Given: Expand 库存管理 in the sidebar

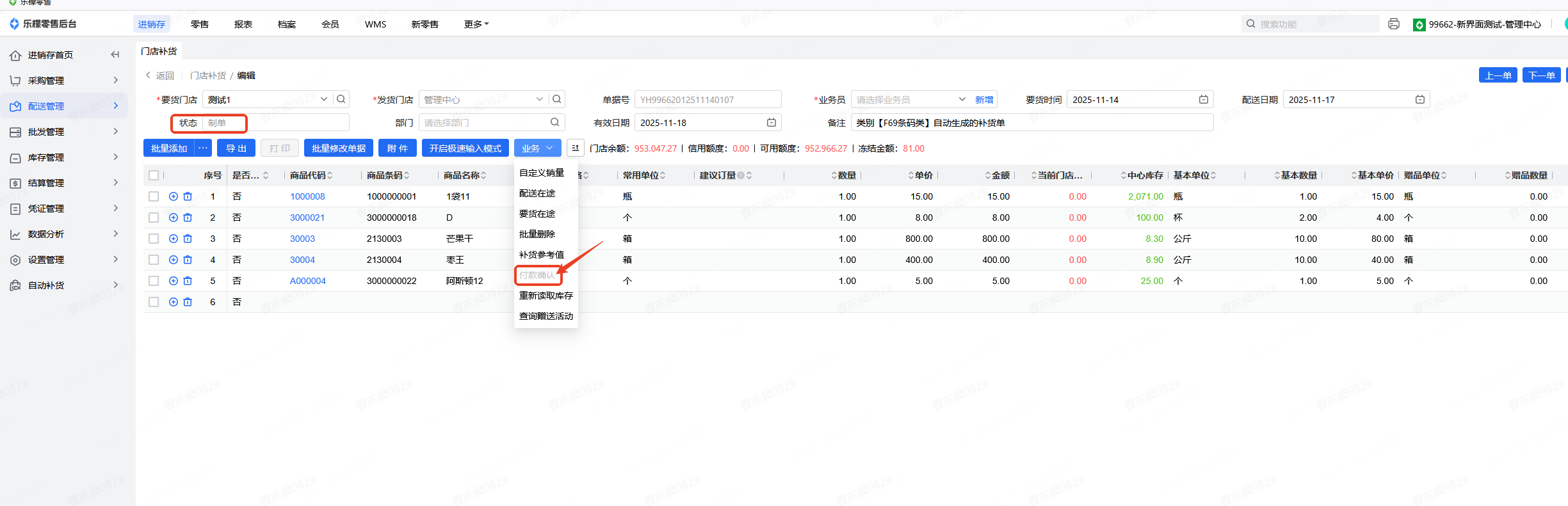Looking at the screenshot, I should (64, 157).
